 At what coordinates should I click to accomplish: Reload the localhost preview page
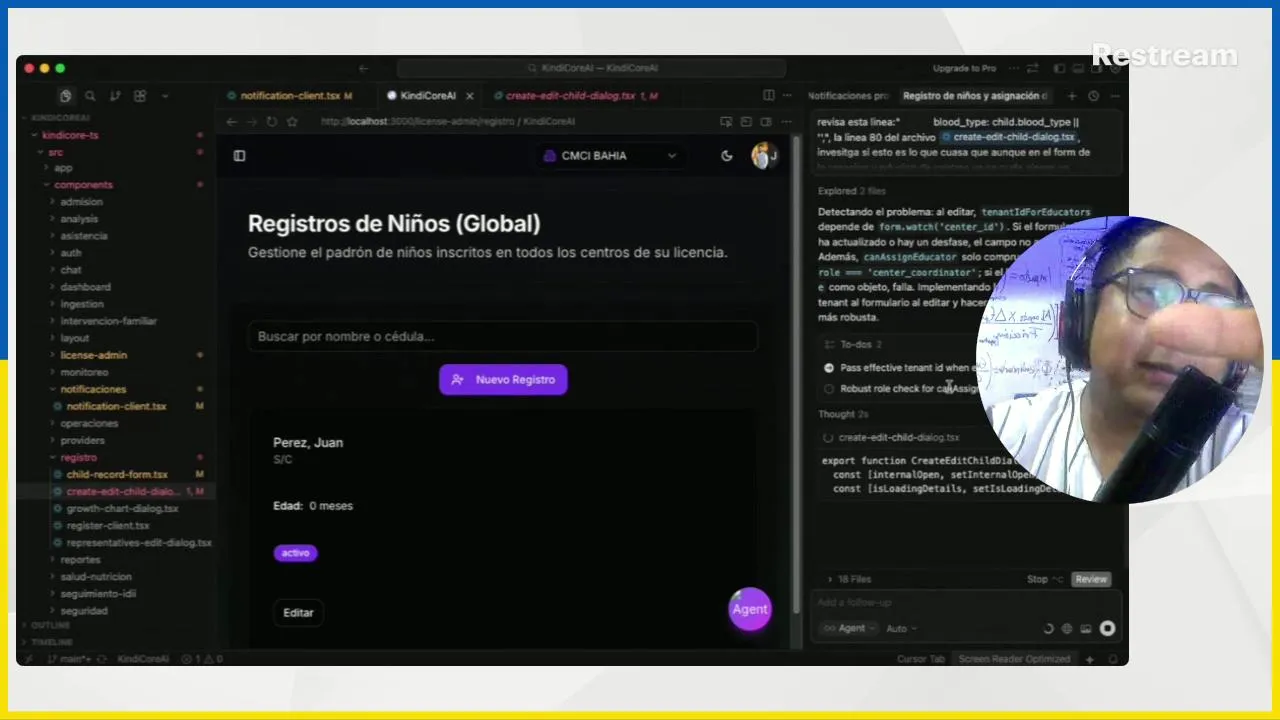(271, 121)
